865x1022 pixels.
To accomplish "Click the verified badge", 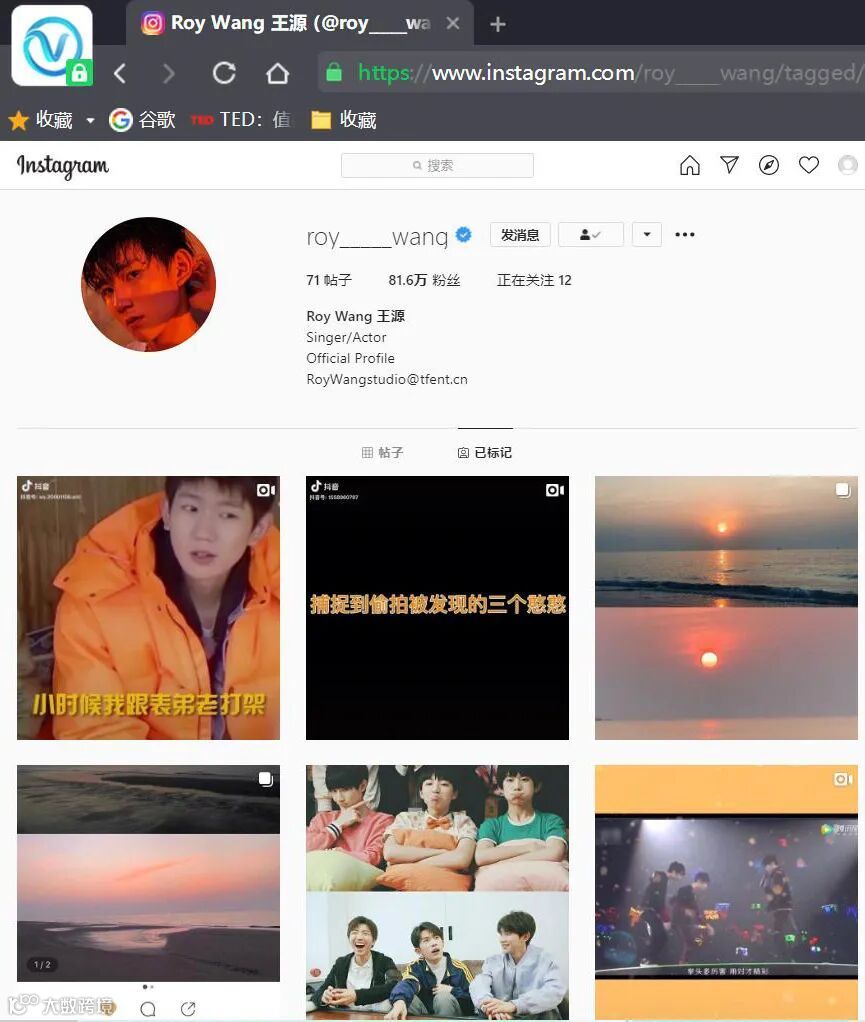I will pyautogui.click(x=463, y=235).
